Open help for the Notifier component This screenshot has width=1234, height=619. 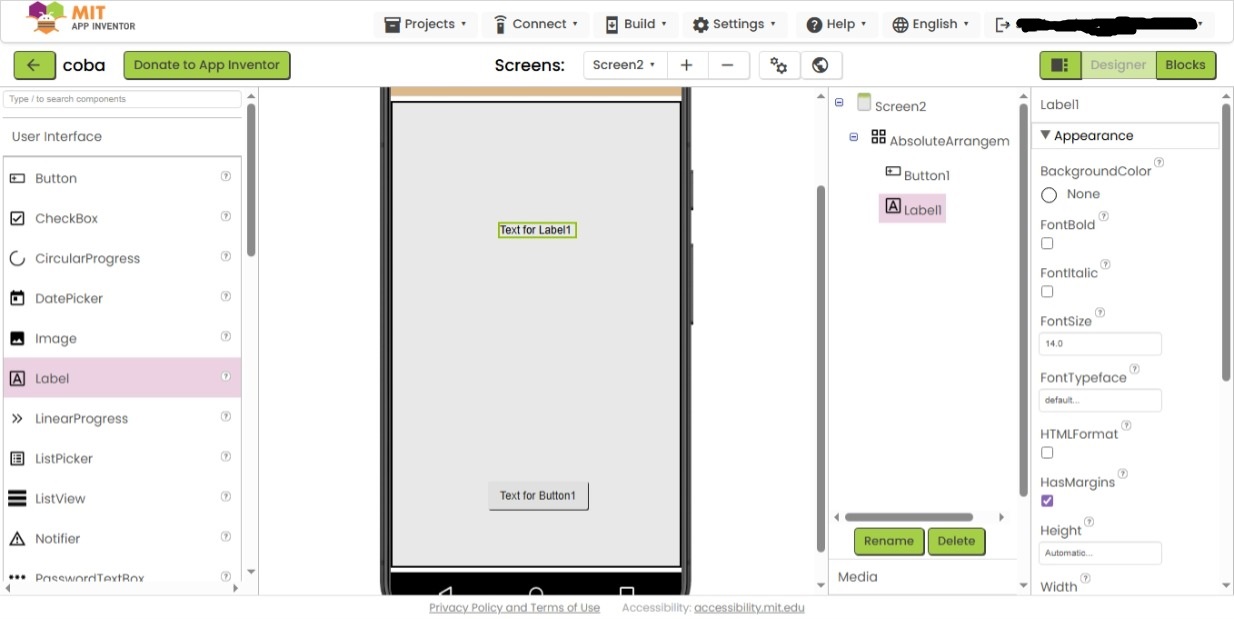(x=226, y=536)
